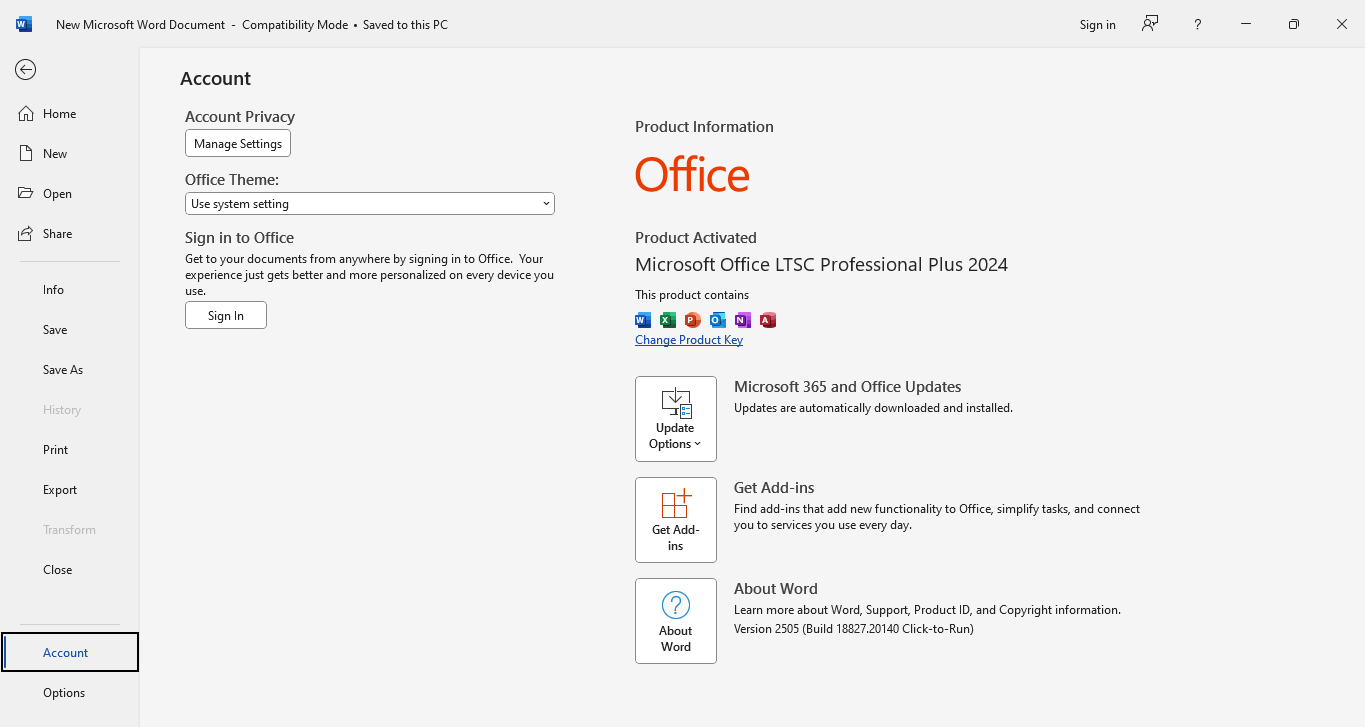Open the Print page
This screenshot has height=727, width=1365.
(x=69, y=449)
